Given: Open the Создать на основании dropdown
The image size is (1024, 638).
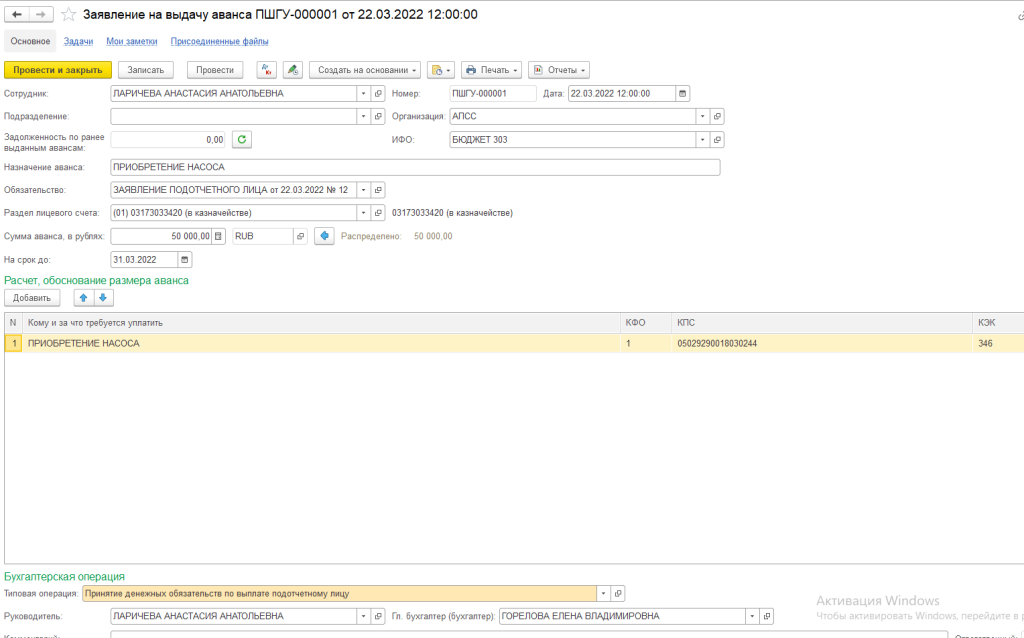Looking at the screenshot, I should coord(365,70).
